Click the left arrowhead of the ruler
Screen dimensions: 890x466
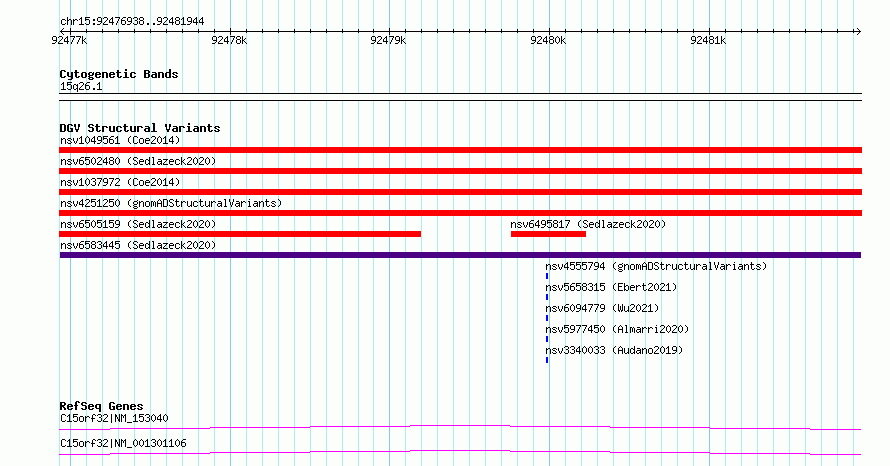click(63, 32)
